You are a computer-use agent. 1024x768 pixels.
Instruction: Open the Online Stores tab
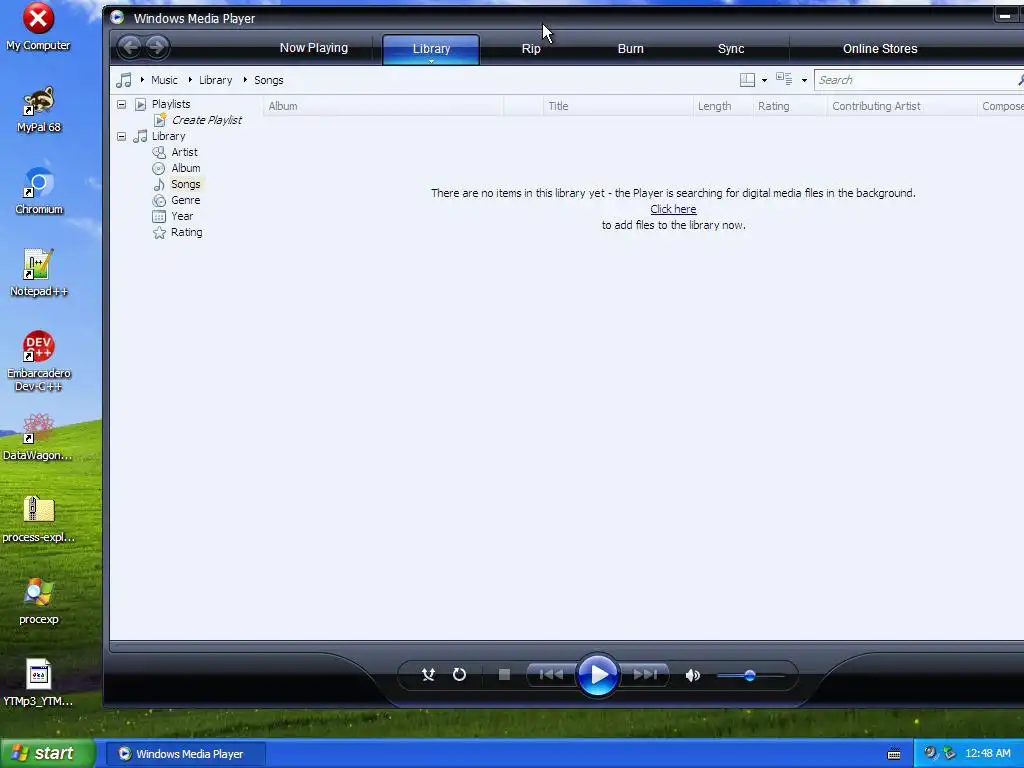[880, 48]
